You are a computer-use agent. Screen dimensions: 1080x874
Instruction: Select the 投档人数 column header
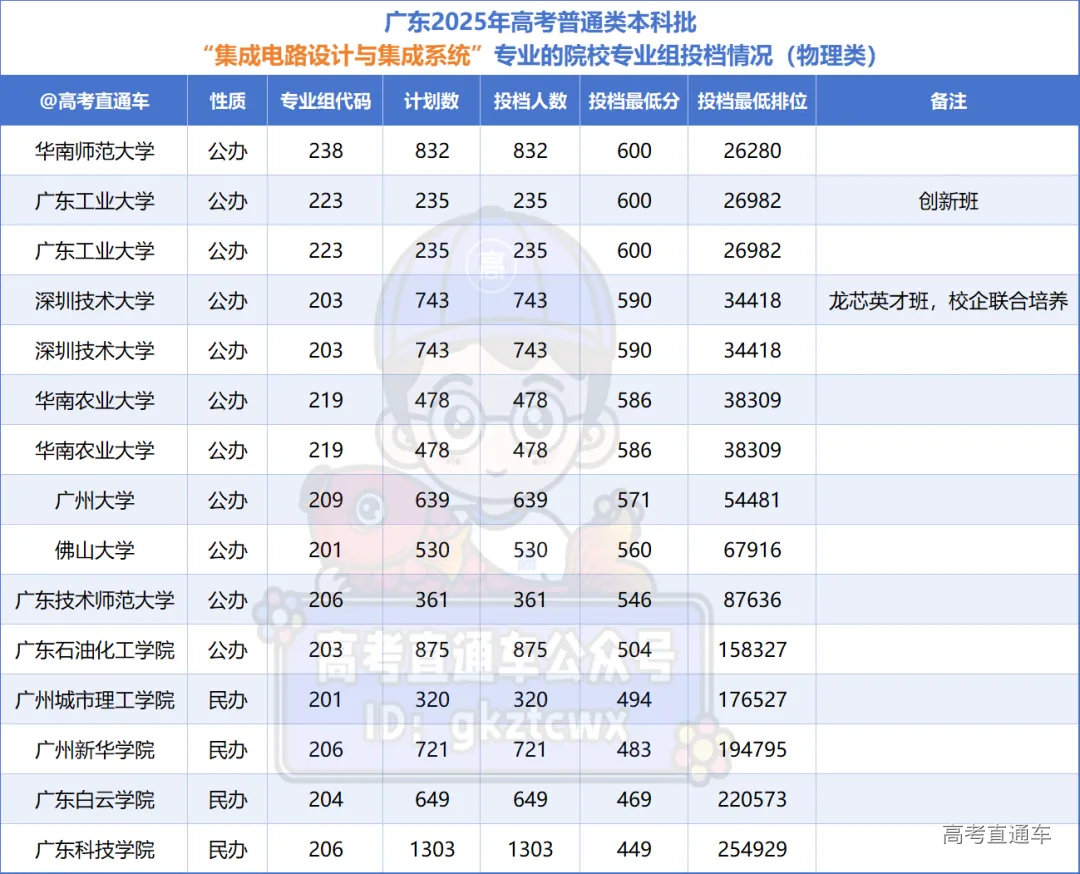point(530,101)
